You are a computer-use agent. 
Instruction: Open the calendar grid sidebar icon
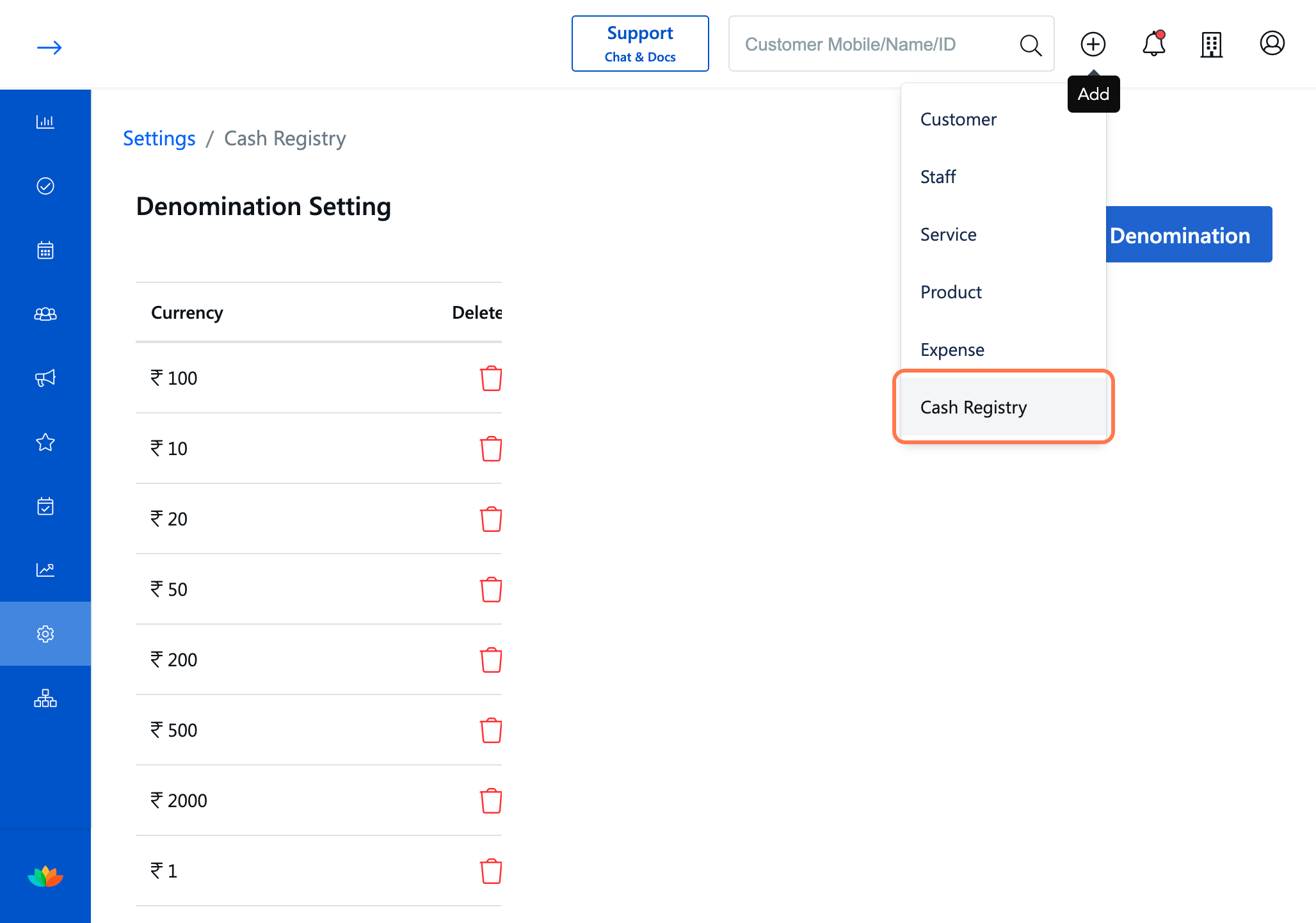(45, 250)
